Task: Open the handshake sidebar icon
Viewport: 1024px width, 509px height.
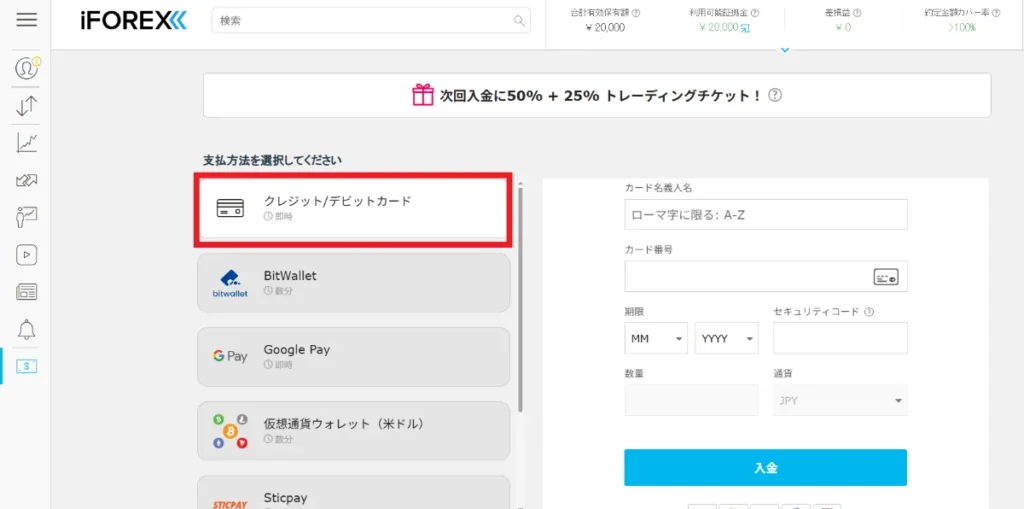Action: pos(27,180)
